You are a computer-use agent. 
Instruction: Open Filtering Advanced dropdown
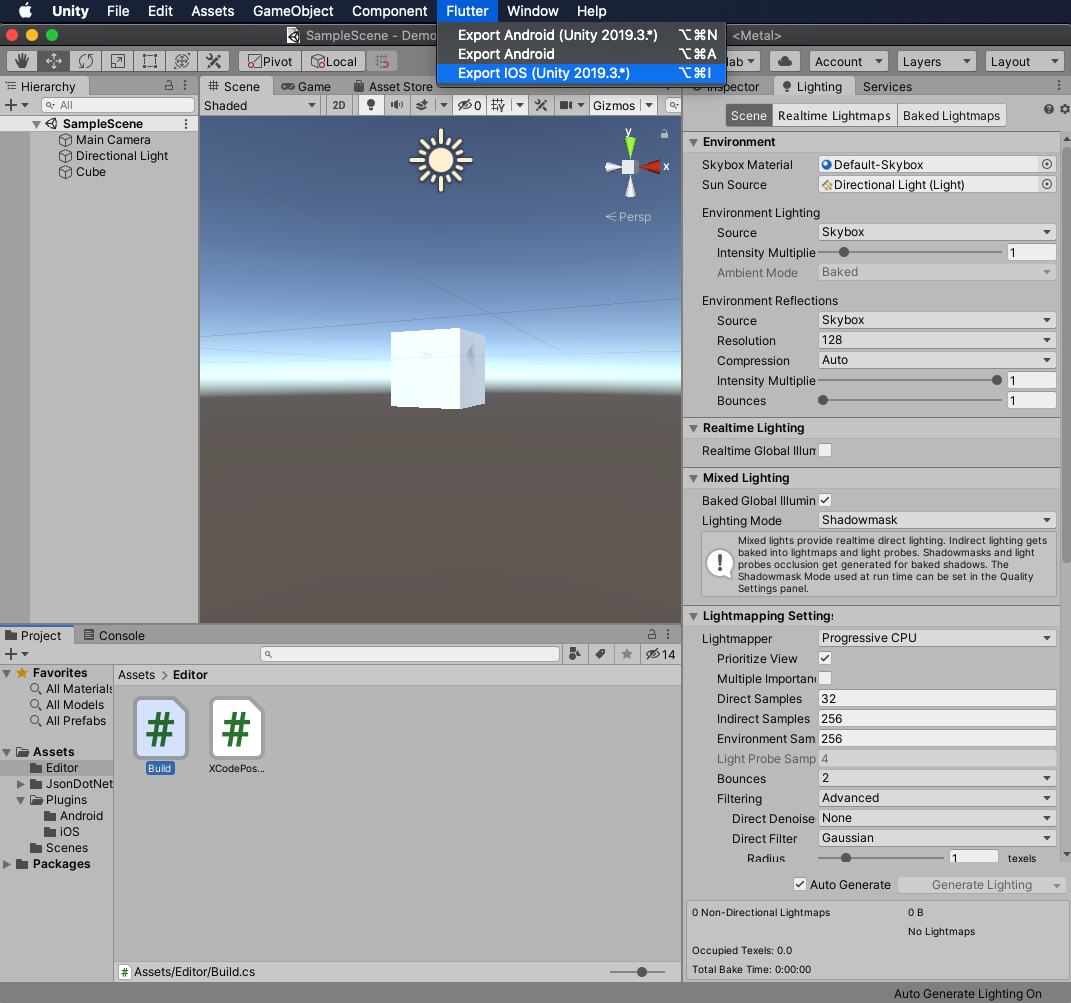[937, 798]
